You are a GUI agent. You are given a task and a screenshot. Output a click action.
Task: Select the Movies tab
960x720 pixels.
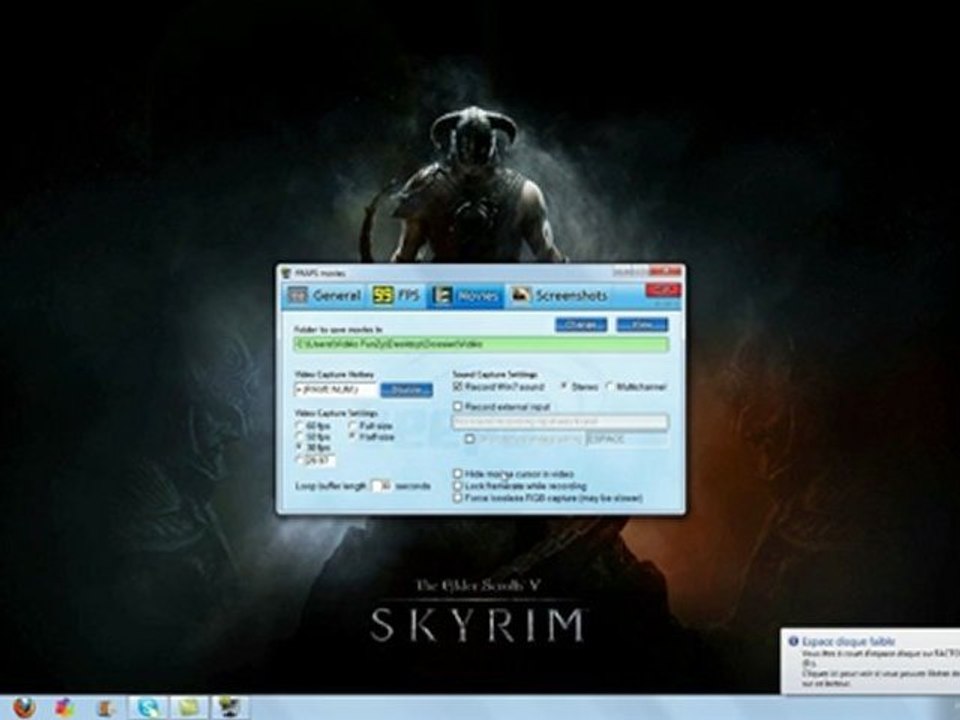pyautogui.click(x=465, y=296)
